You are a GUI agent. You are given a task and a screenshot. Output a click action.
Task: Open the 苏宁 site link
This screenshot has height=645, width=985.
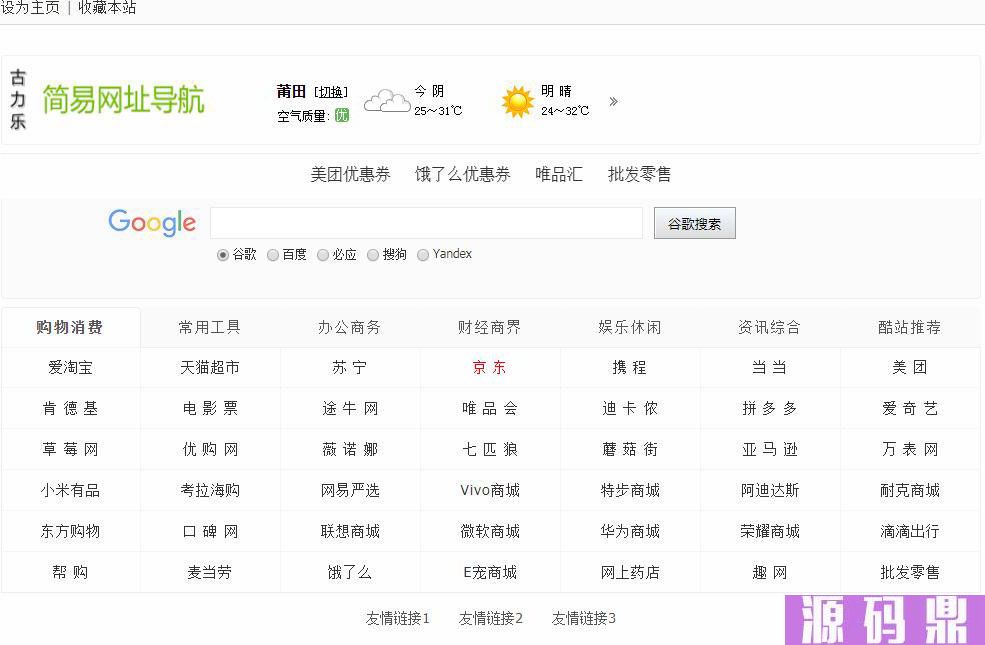click(x=350, y=367)
